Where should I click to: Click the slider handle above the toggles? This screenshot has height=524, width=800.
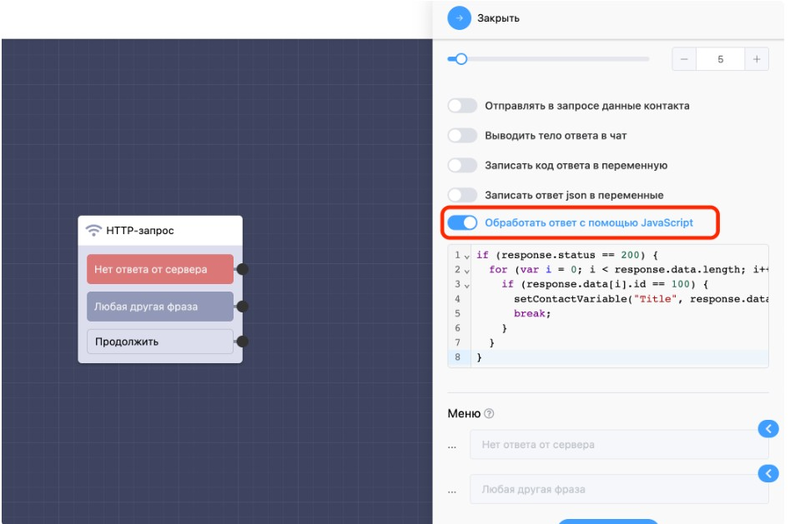461,59
